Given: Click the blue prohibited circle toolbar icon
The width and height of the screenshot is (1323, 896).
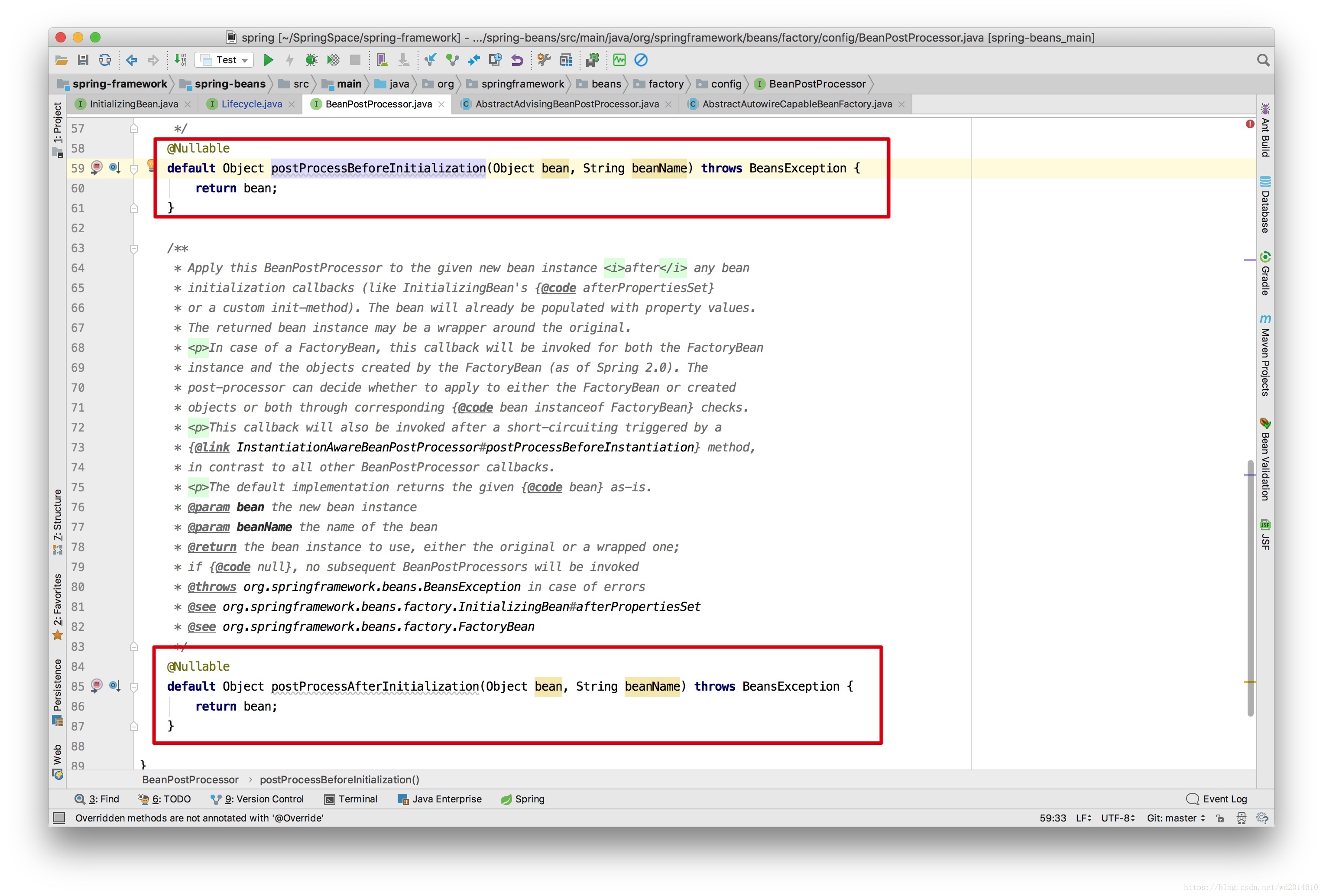Looking at the screenshot, I should [x=641, y=60].
